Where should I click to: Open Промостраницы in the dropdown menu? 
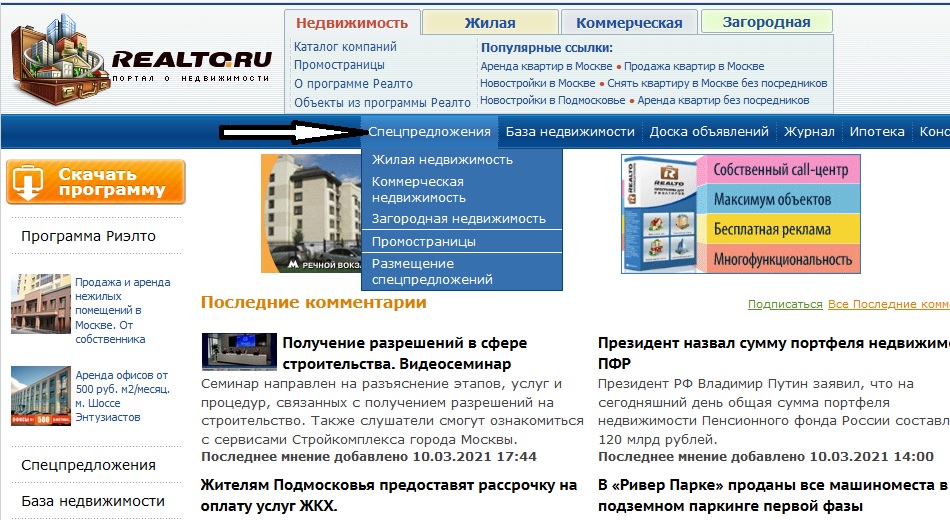pyautogui.click(x=424, y=242)
